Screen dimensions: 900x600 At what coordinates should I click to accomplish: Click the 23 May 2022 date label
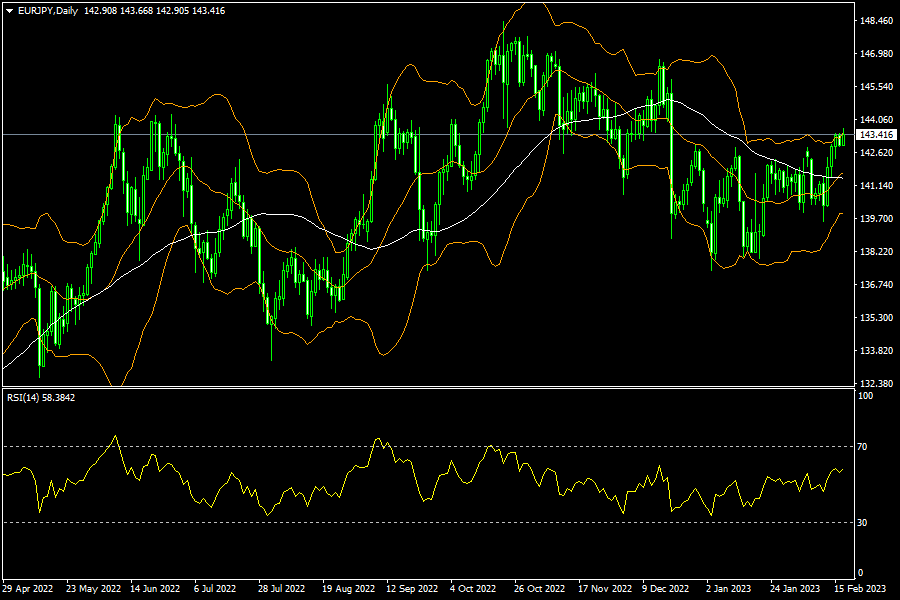(x=94, y=589)
